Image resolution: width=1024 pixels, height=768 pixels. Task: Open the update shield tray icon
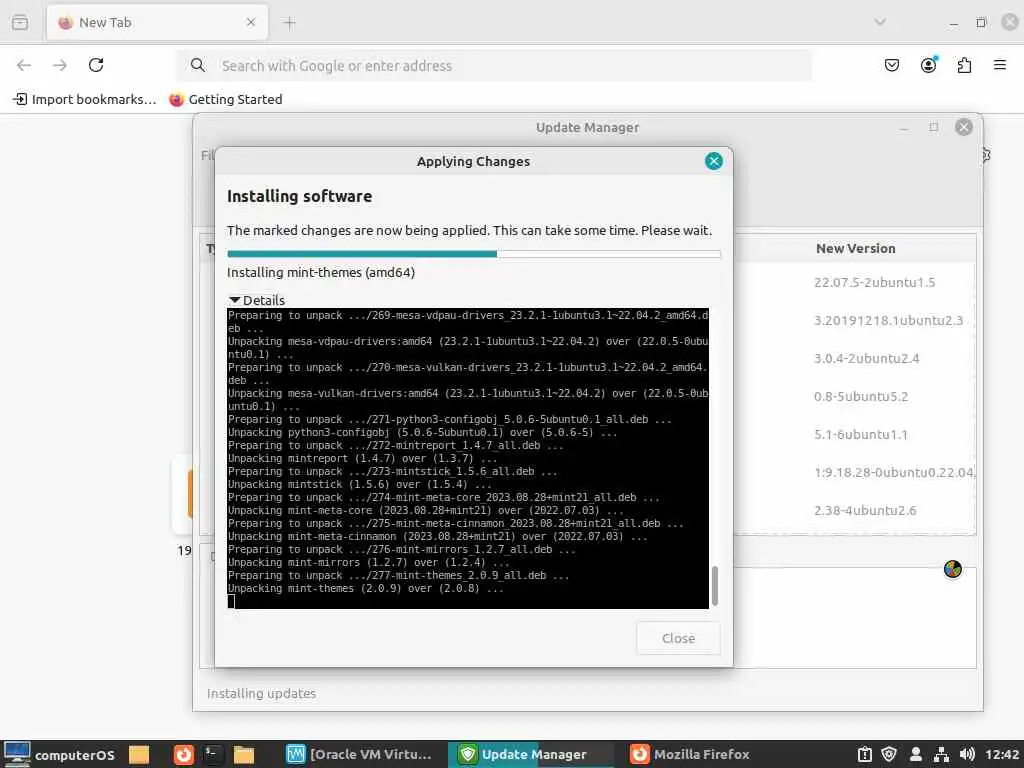[x=889, y=754]
